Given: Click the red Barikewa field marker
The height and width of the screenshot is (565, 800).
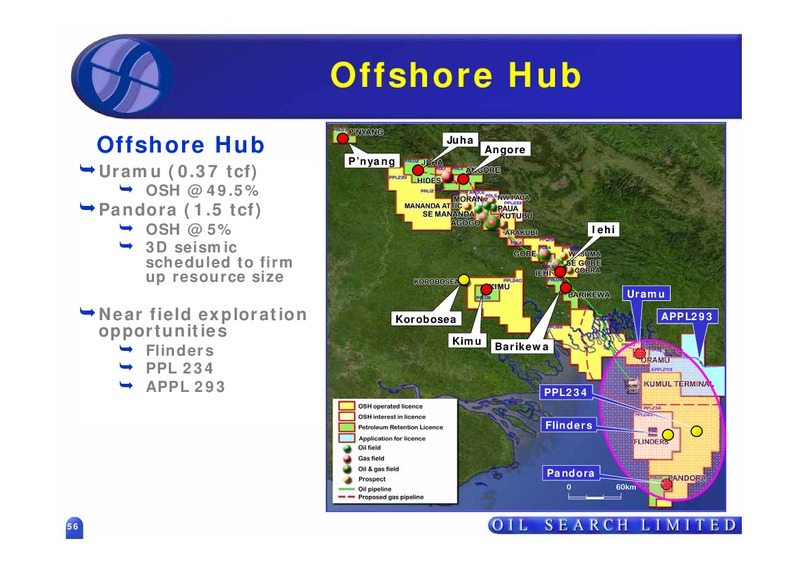Looking at the screenshot, I should [566, 288].
